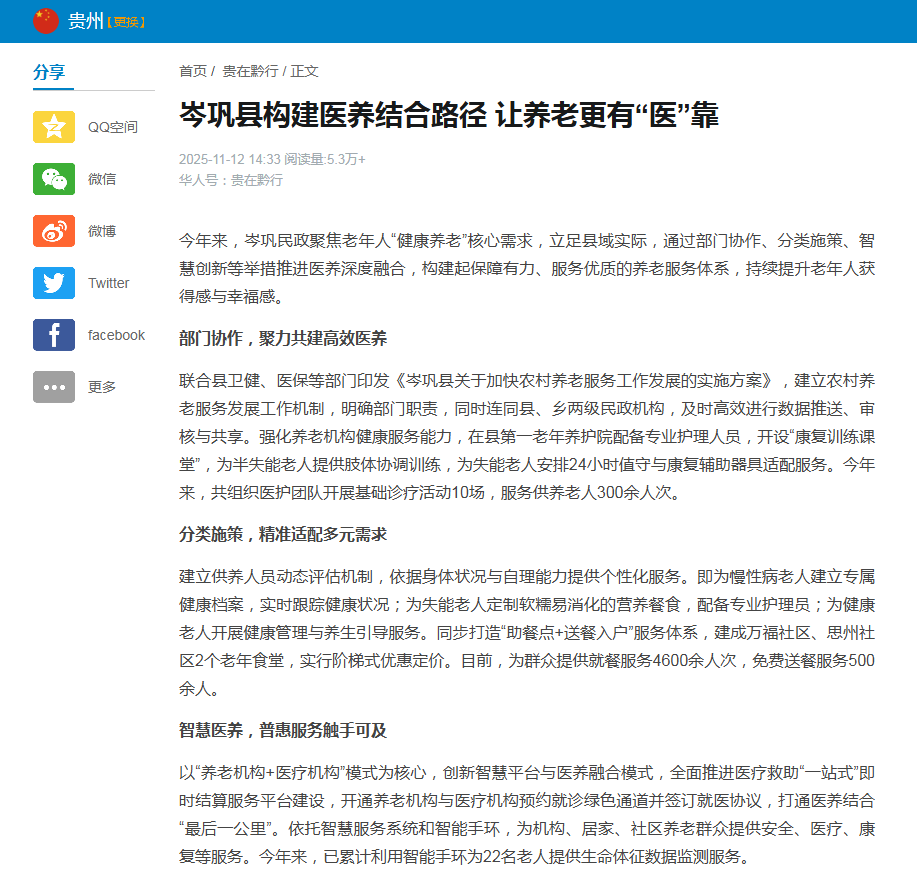Click the 分享 section header
This screenshot has height=885, width=917.
[49, 73]
